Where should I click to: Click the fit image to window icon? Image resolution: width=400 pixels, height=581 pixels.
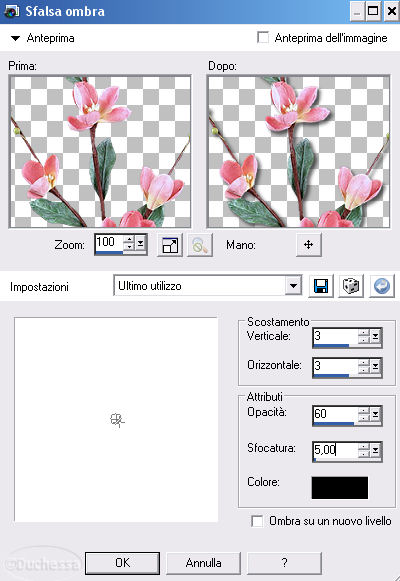170,245
